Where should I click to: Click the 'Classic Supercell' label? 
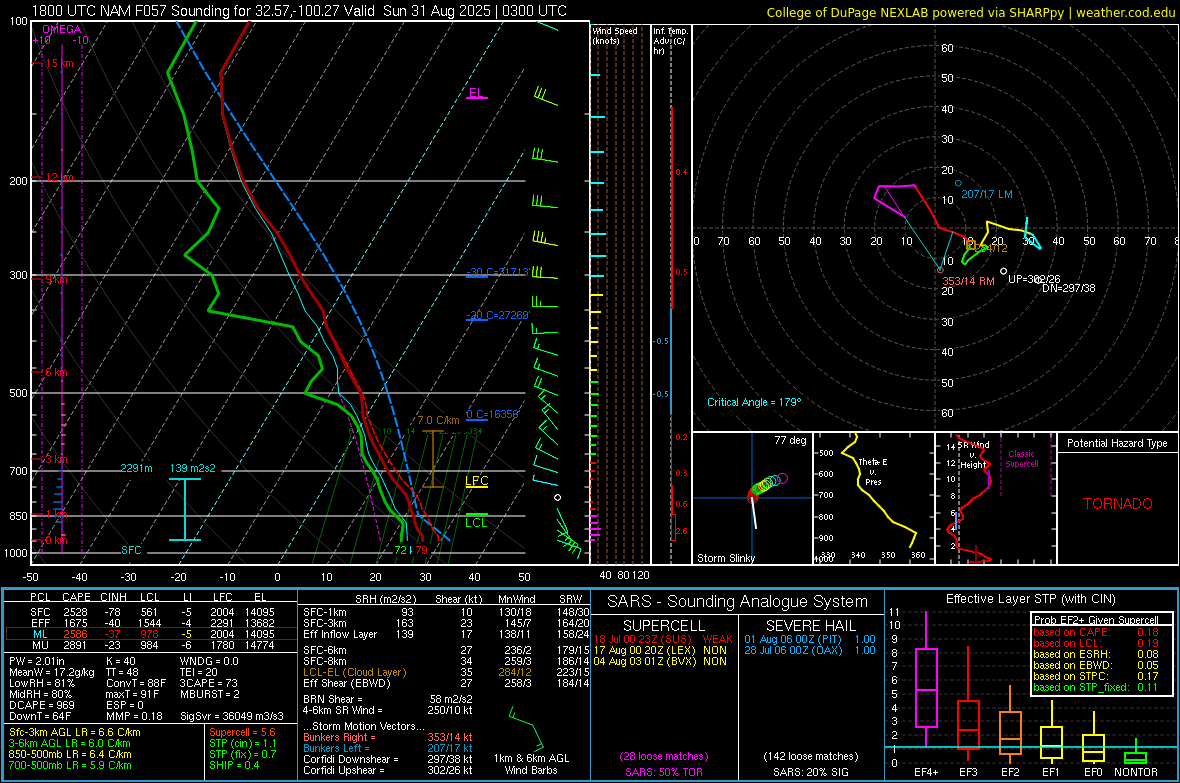1021,459
